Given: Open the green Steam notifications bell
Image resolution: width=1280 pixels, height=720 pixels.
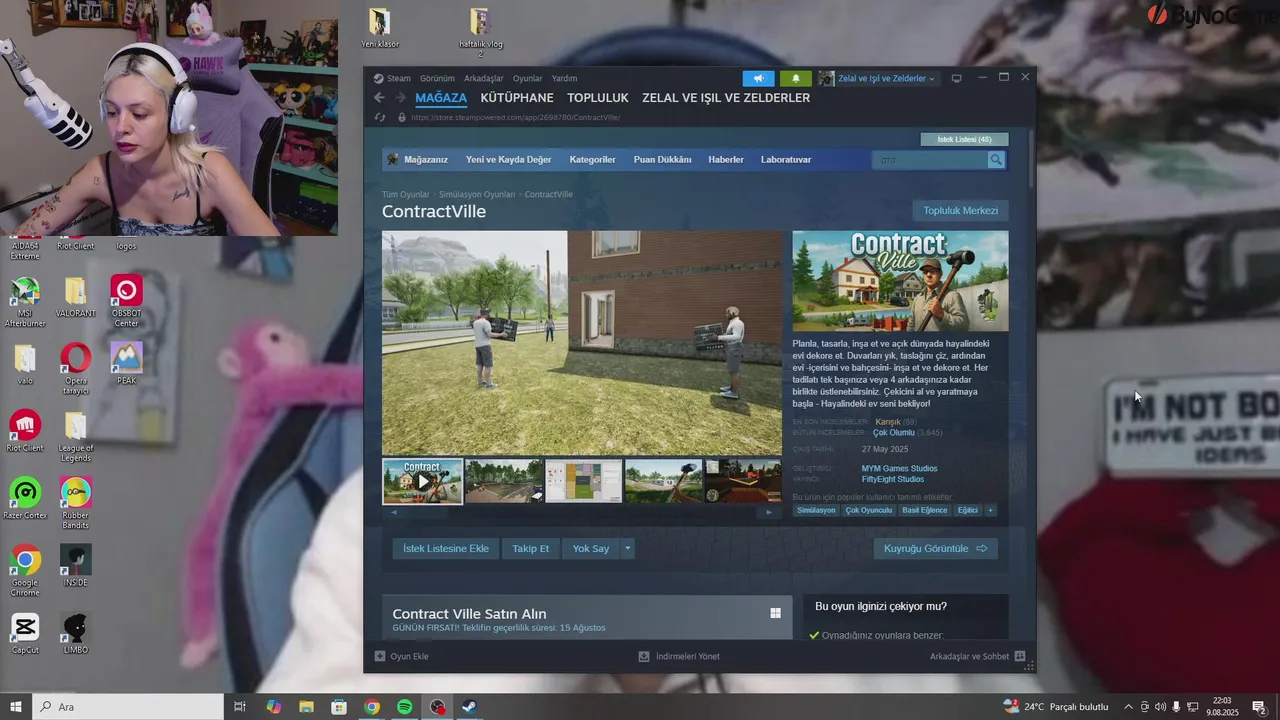Looking at the screenshot, I should click(x=796, y=78).
